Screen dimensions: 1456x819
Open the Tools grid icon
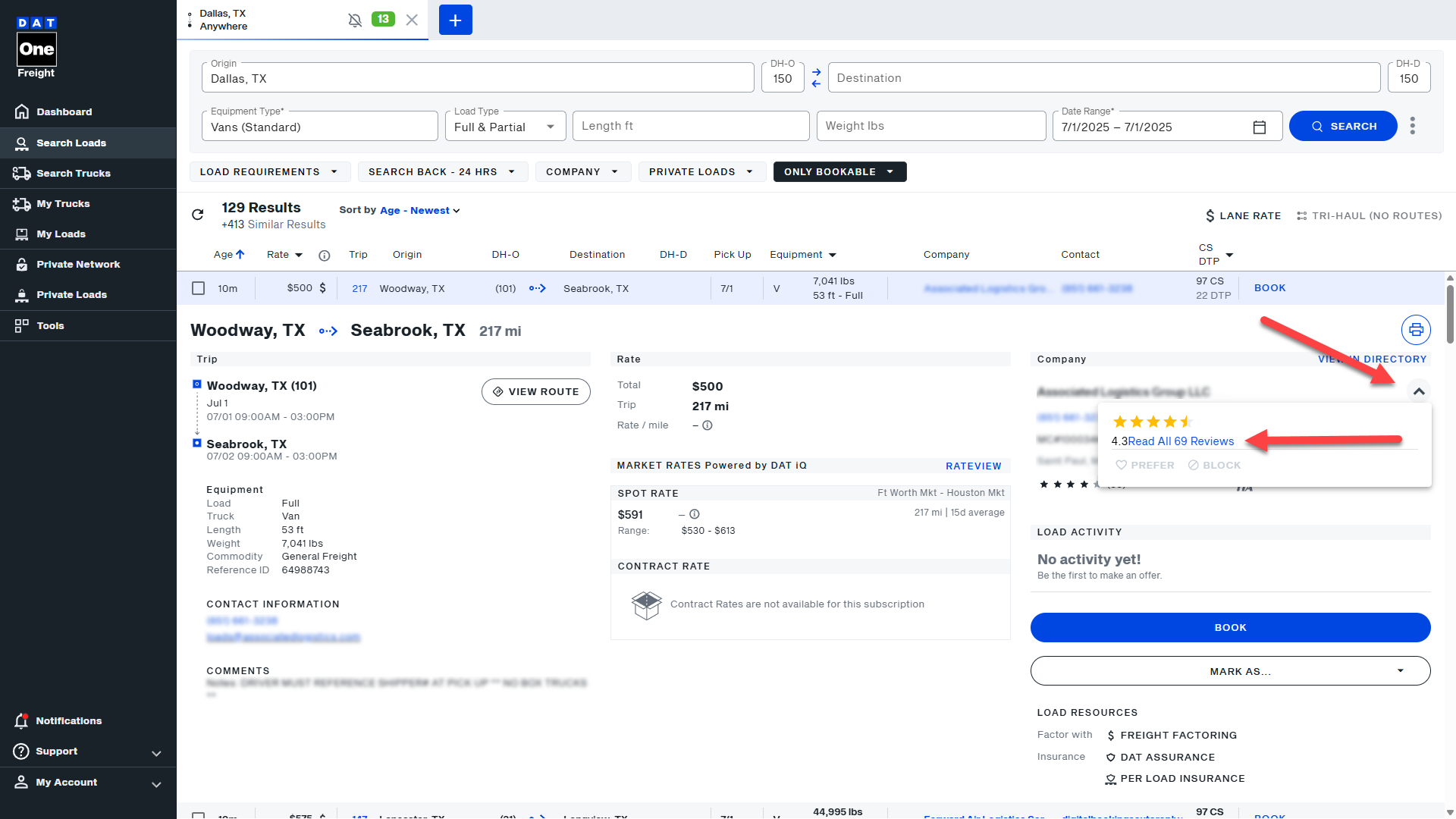tap(22, 325)
